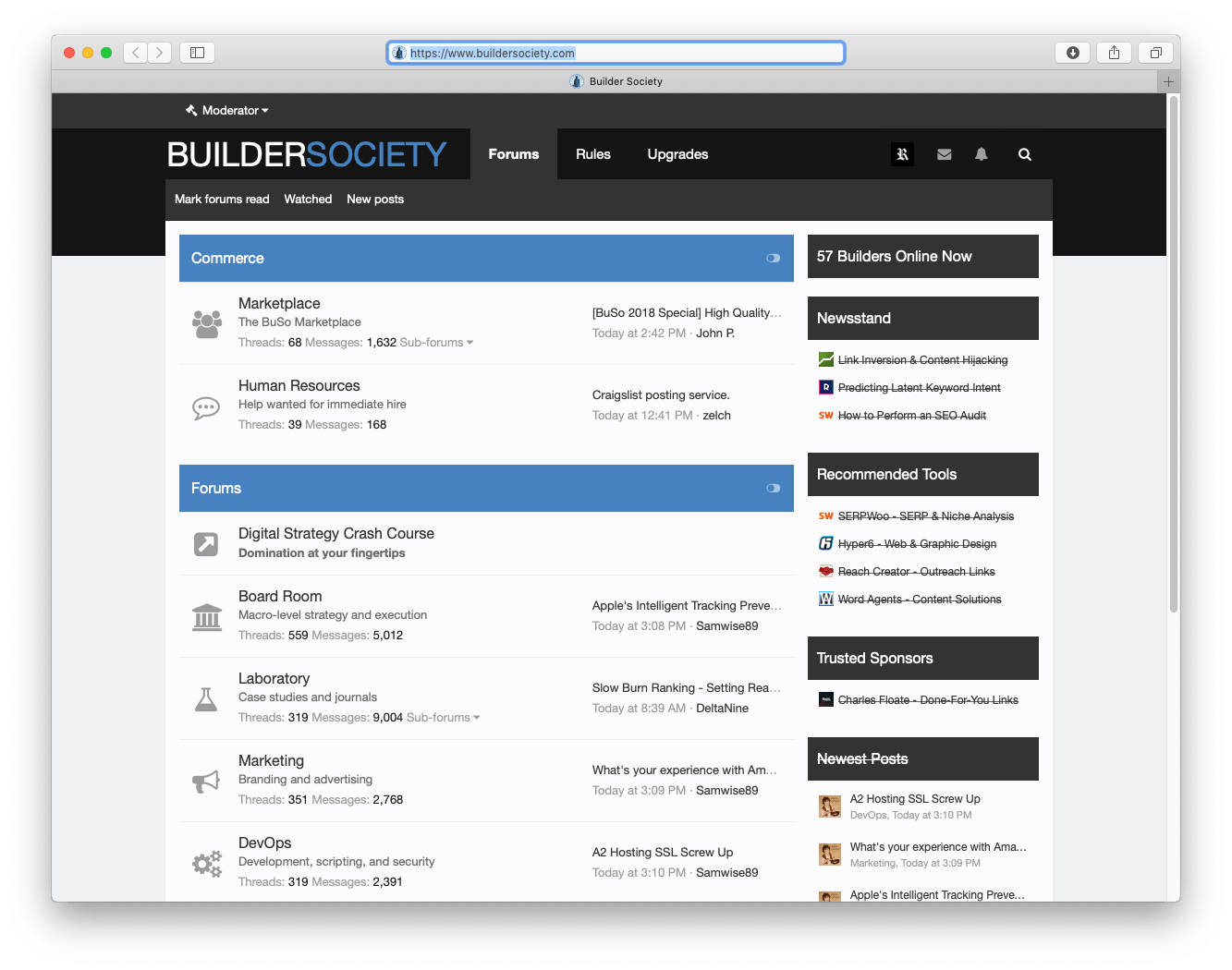Click avatar beside A2 Hosting SSL post
Screen dimensions: 1232x970
tap(830, 806)
